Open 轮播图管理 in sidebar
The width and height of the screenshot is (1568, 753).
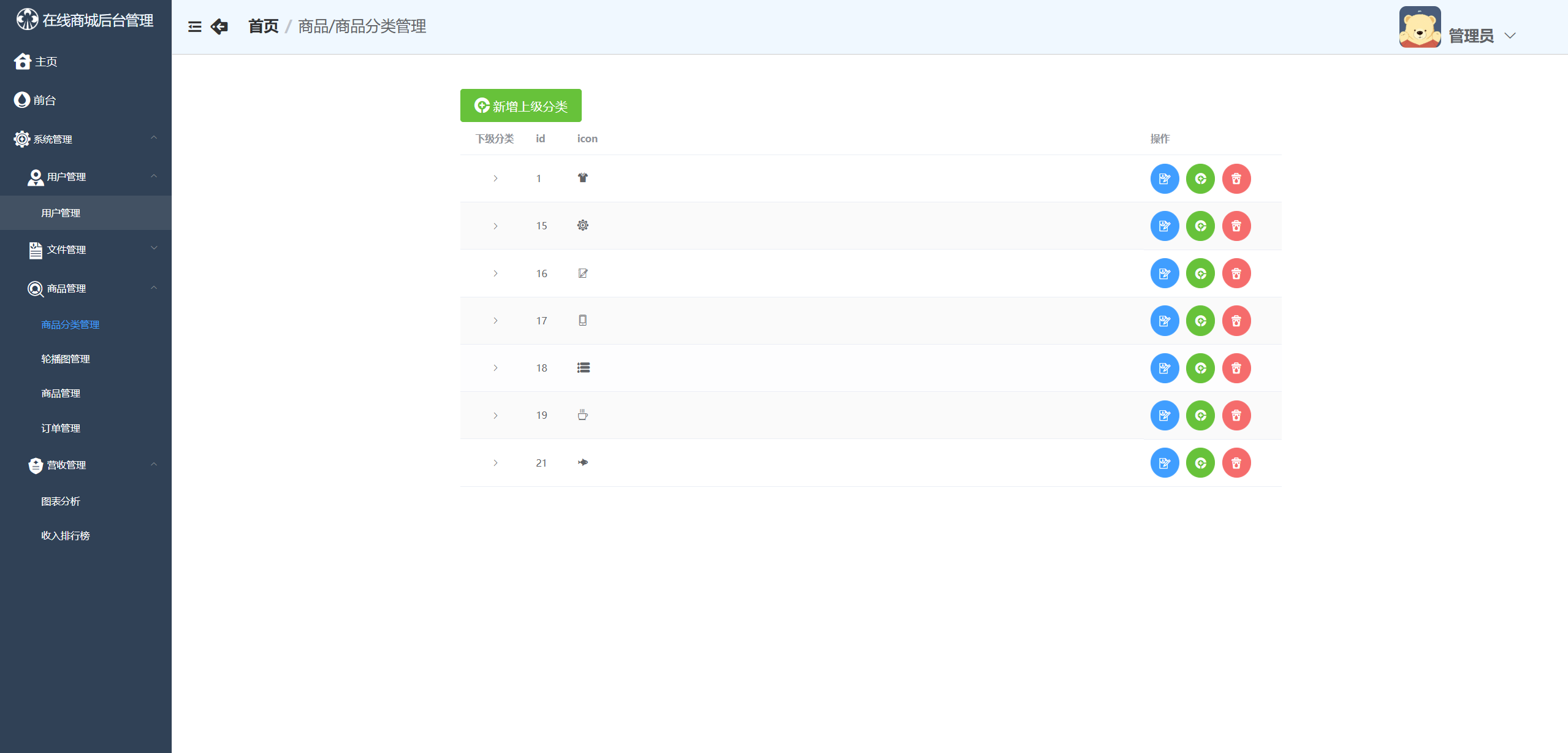click(x=66, y=359)
